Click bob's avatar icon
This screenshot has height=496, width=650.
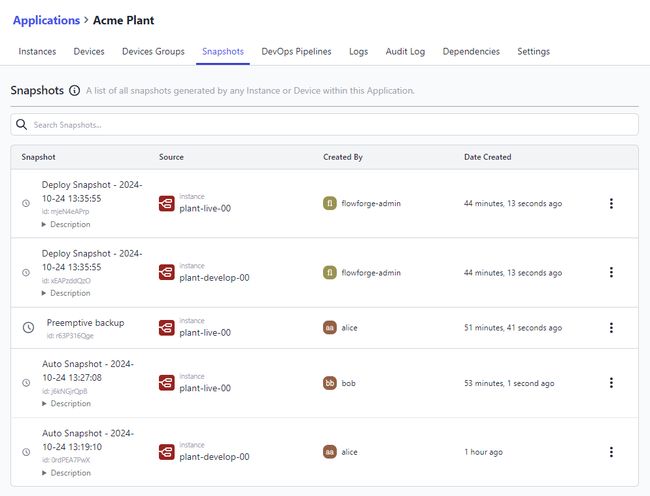pos(330,383)
